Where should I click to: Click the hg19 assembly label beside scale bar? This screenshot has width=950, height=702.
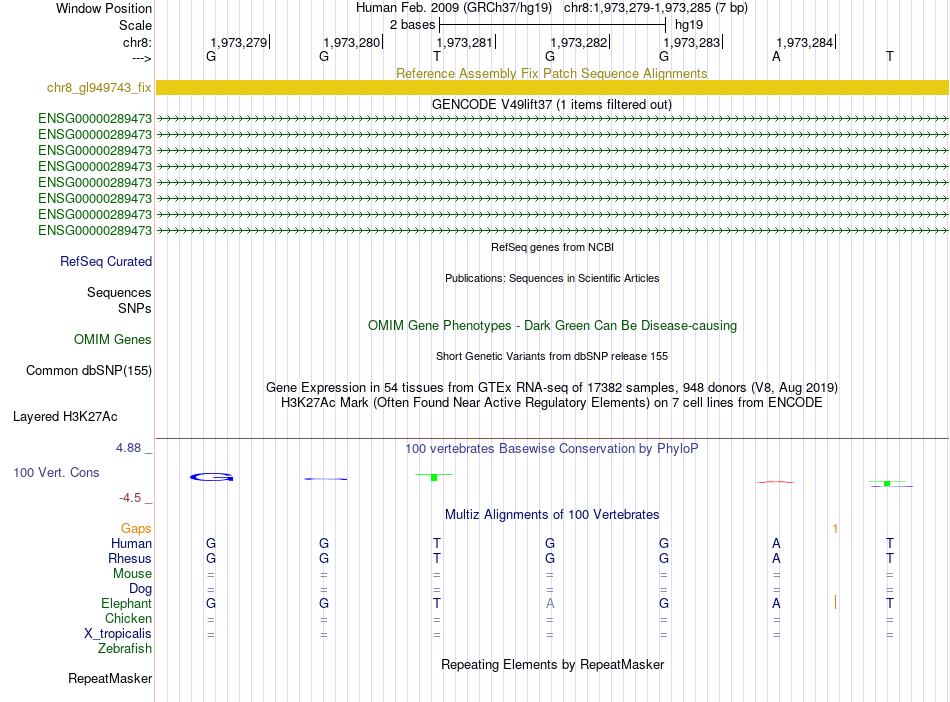[x=689, y=25]
